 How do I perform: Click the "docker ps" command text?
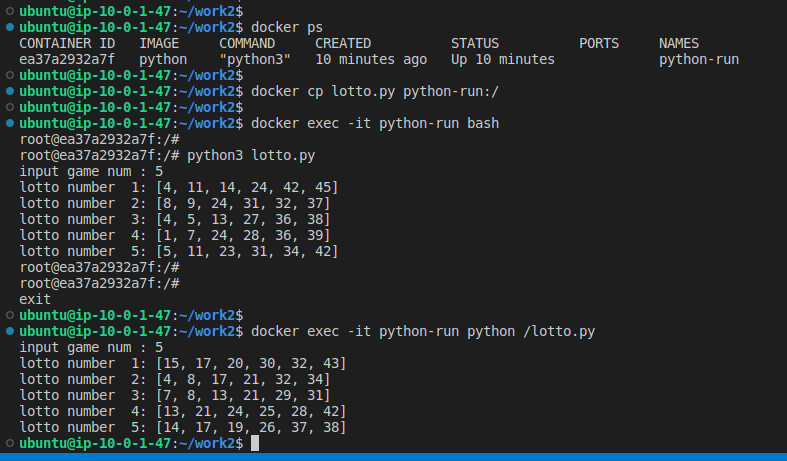point(287,27)
